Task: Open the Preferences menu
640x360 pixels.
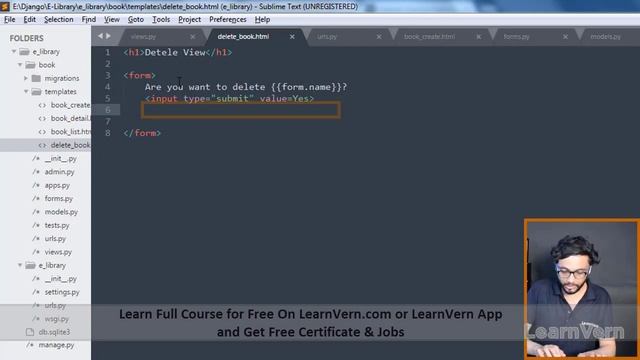Action: pyautogui.click(x=227, y=20)
